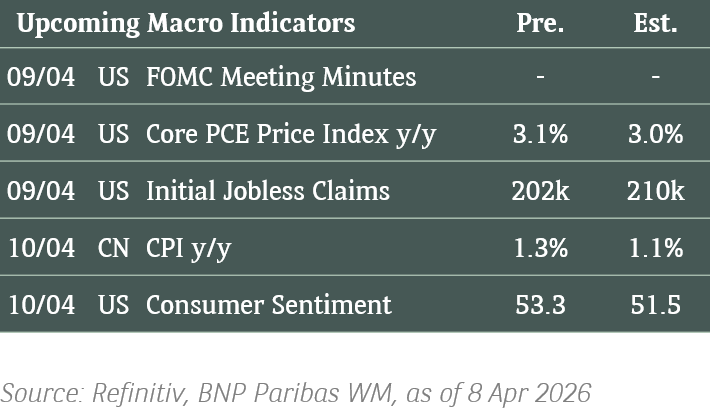
Task: Click the 3.0% estimated Core PCE value
Action: tap(656, 134)
